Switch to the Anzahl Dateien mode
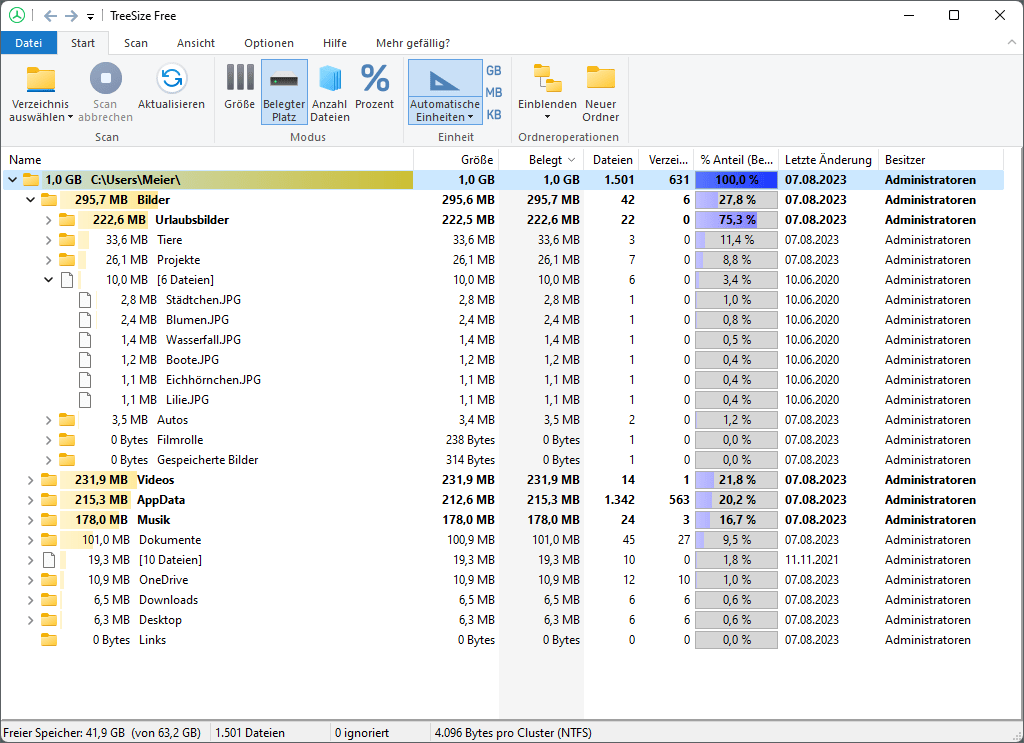The width and height of the screenshot is (1024, 743). click(x=330, y=91)
